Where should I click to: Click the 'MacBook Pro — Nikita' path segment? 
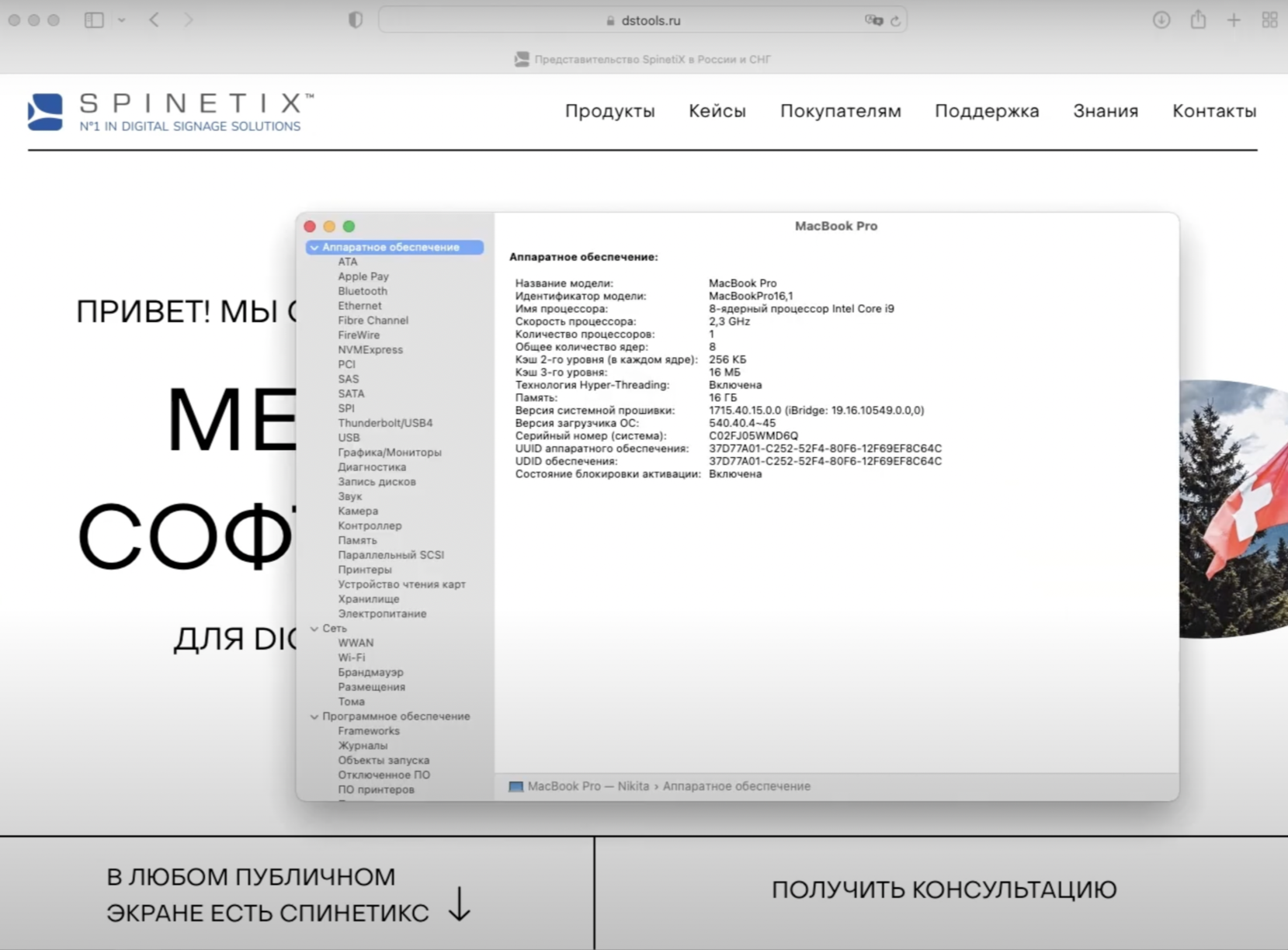click(x=588, y=786)
